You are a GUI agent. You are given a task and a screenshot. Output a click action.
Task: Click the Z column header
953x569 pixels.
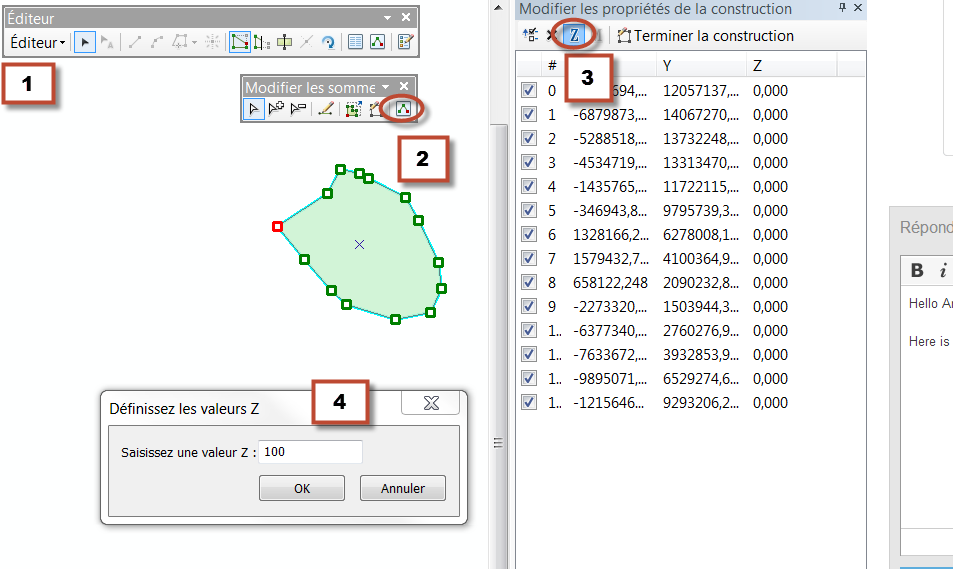click(792, 66)
